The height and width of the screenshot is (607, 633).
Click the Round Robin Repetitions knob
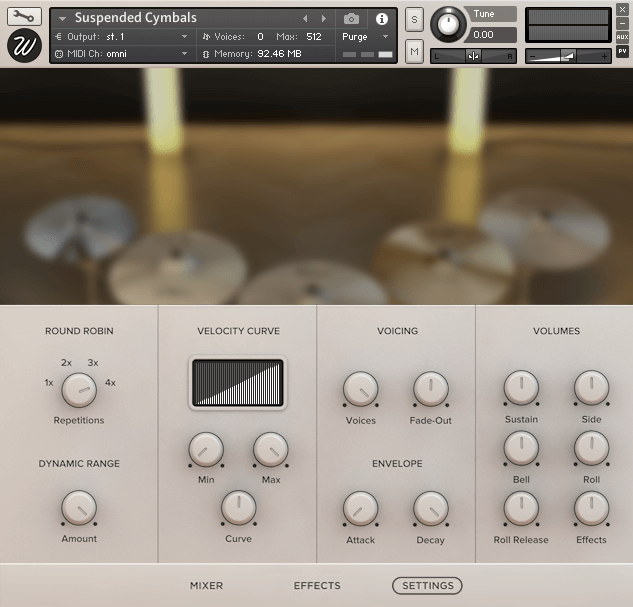point(79,390)
